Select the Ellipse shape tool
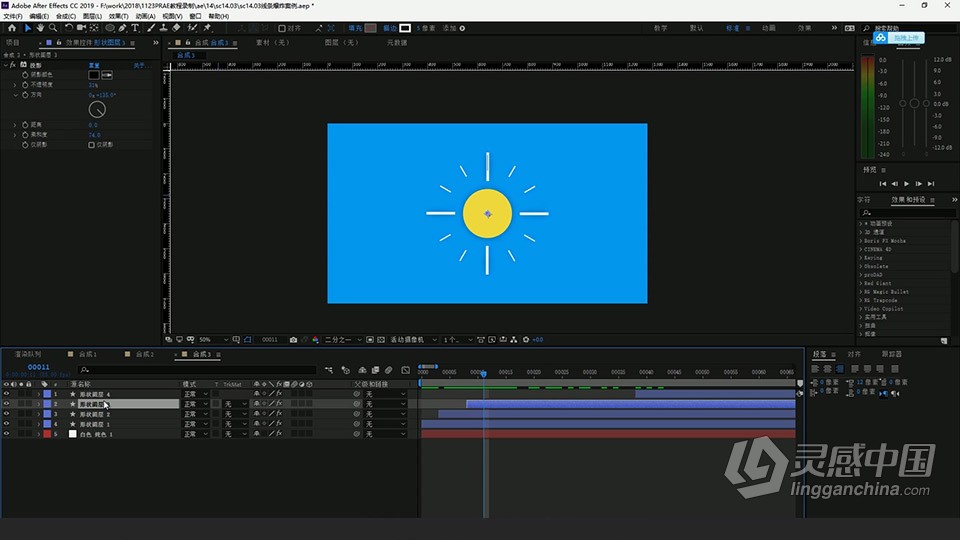This screenshot has width=960, height=540. 110,28
